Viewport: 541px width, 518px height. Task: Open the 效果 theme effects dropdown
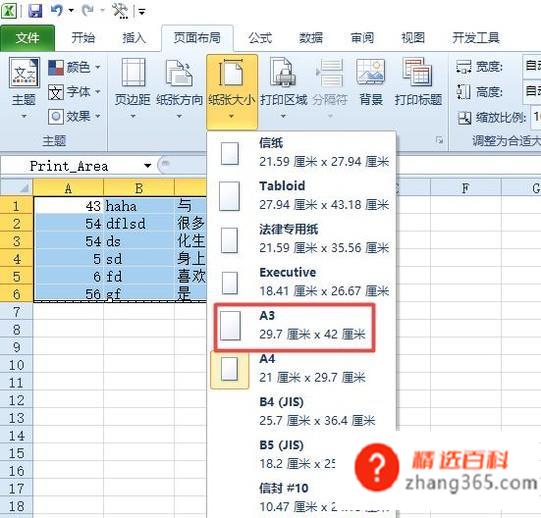pos(74,116)
